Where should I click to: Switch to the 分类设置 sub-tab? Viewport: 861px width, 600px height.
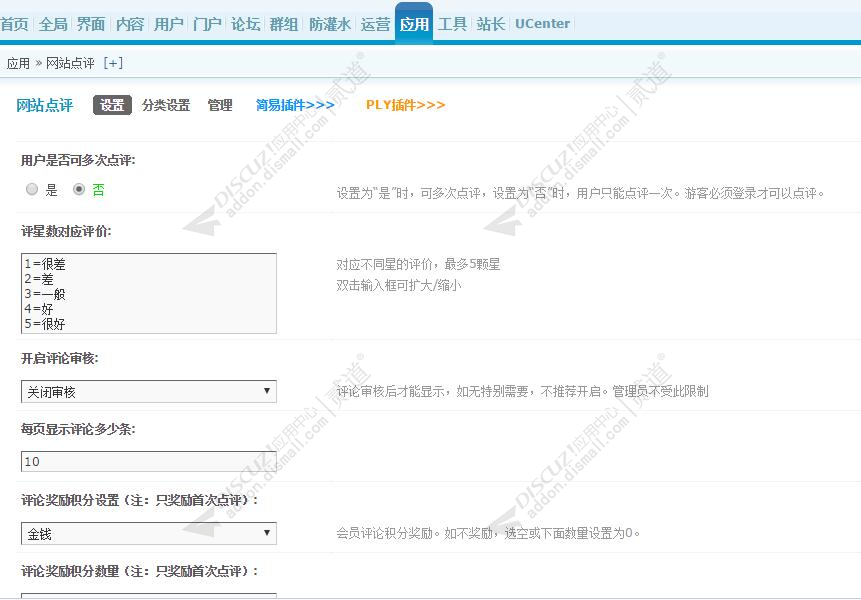click(166, 105)
